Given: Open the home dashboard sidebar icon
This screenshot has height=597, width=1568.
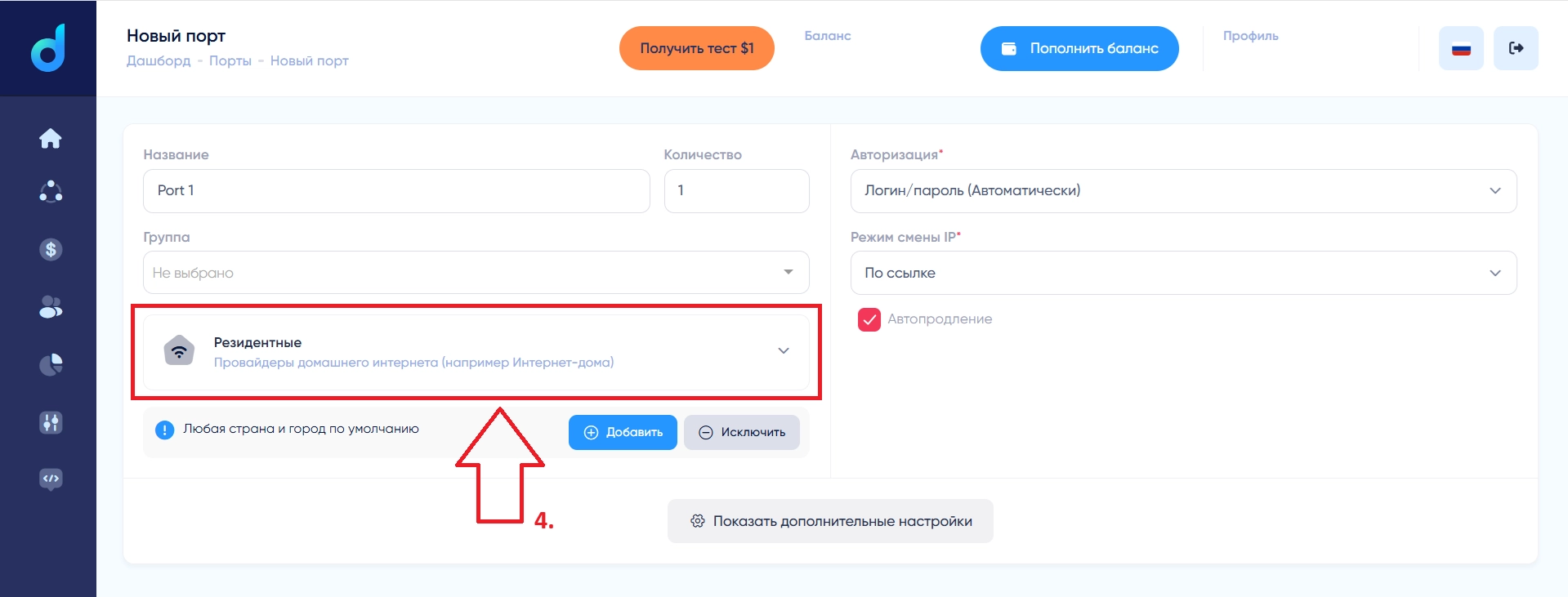Looking at the screenshot, I should coord(51,139).
